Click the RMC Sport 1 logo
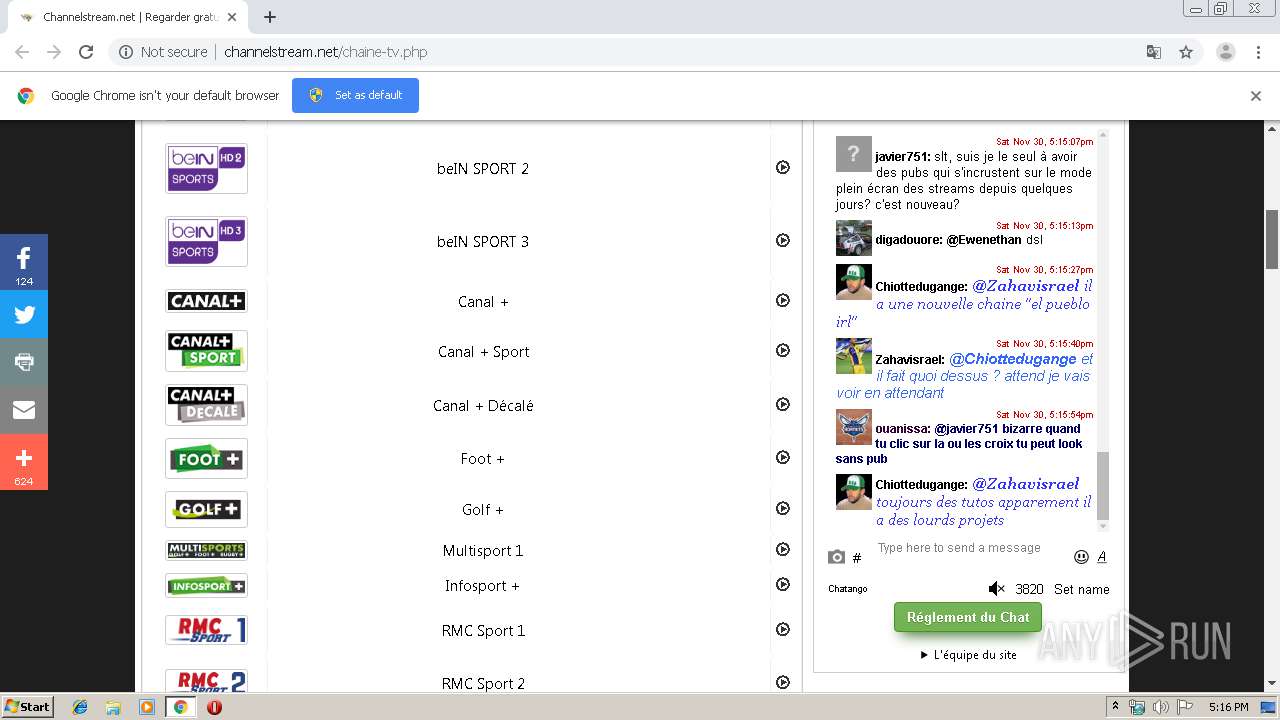Screen dimensions: 1280x720 (x=206, y=630)
